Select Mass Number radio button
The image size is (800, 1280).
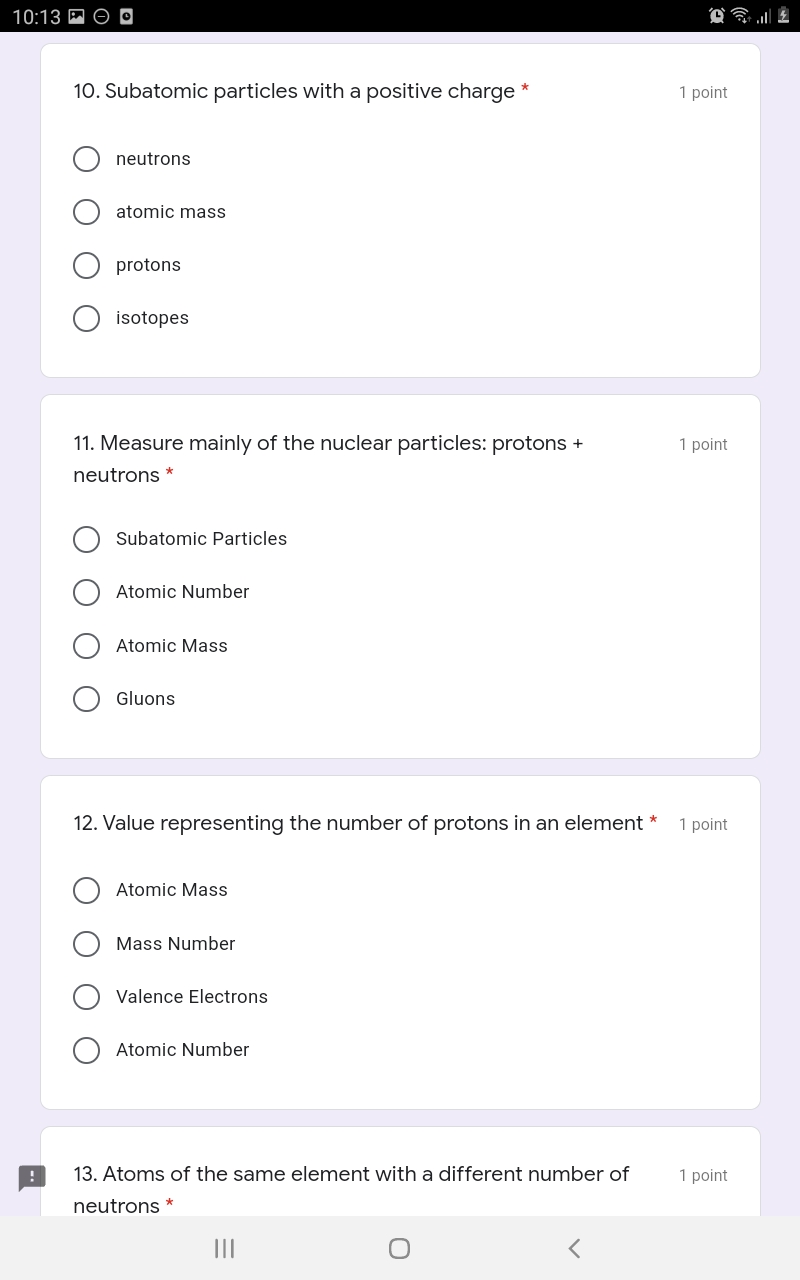pos(87,944)
